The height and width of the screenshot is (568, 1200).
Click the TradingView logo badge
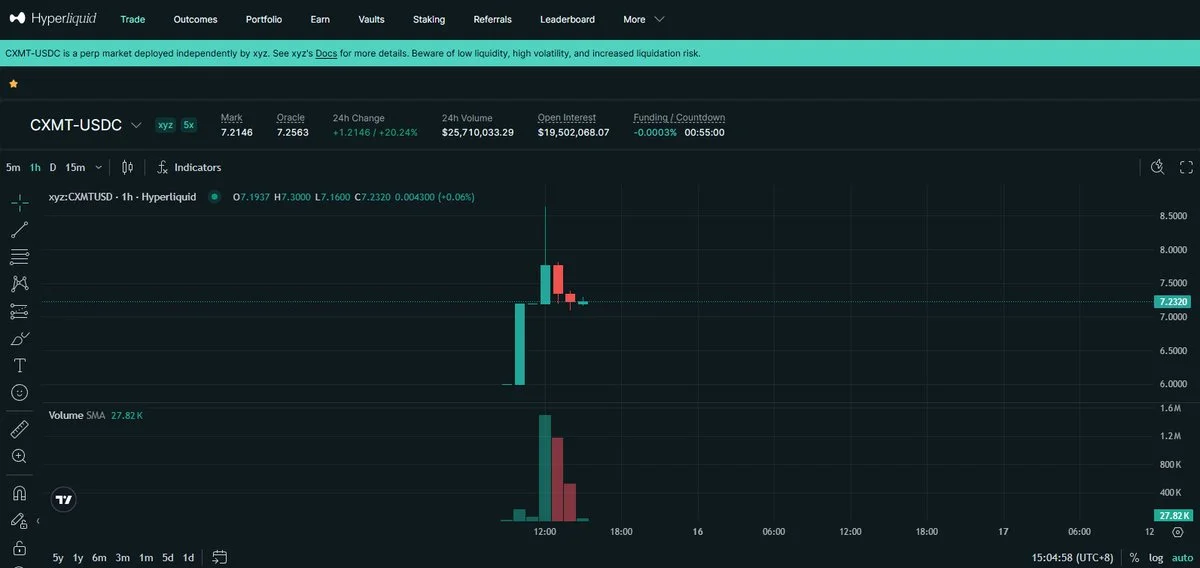[x=64, y=499]
